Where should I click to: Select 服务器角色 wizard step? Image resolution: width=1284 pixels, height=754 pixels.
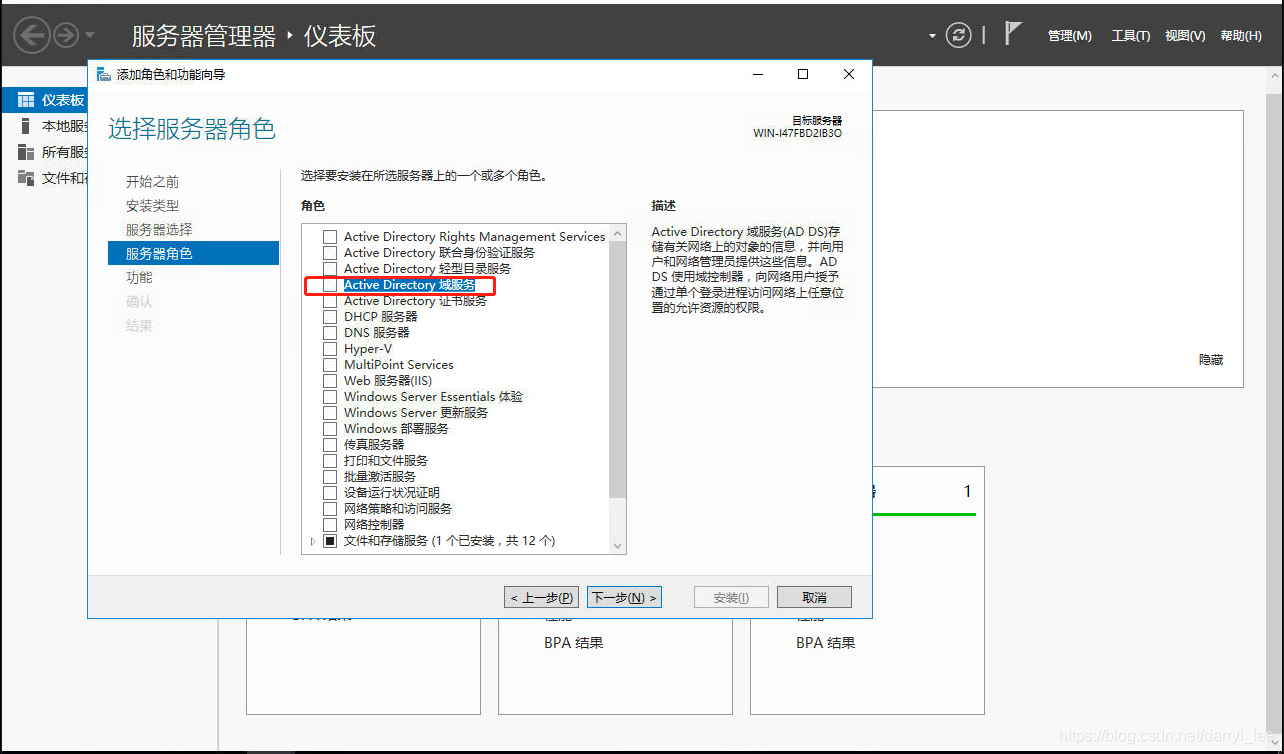pyautogui.click(x=193, y=254)
